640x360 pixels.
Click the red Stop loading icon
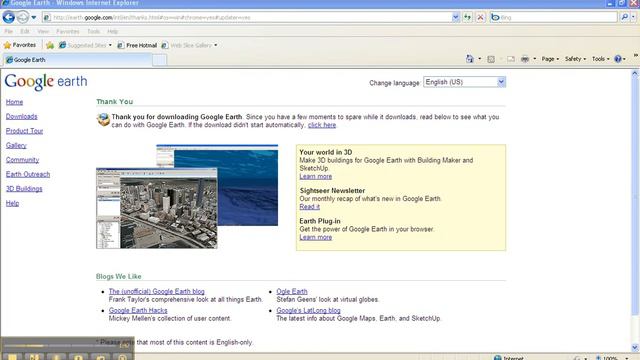480,17
